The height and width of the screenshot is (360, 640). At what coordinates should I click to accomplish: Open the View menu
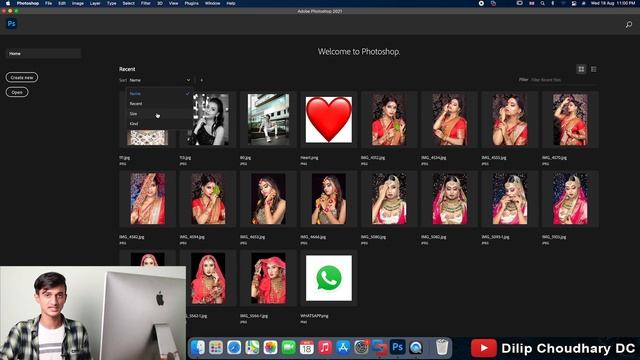point(173,3)
